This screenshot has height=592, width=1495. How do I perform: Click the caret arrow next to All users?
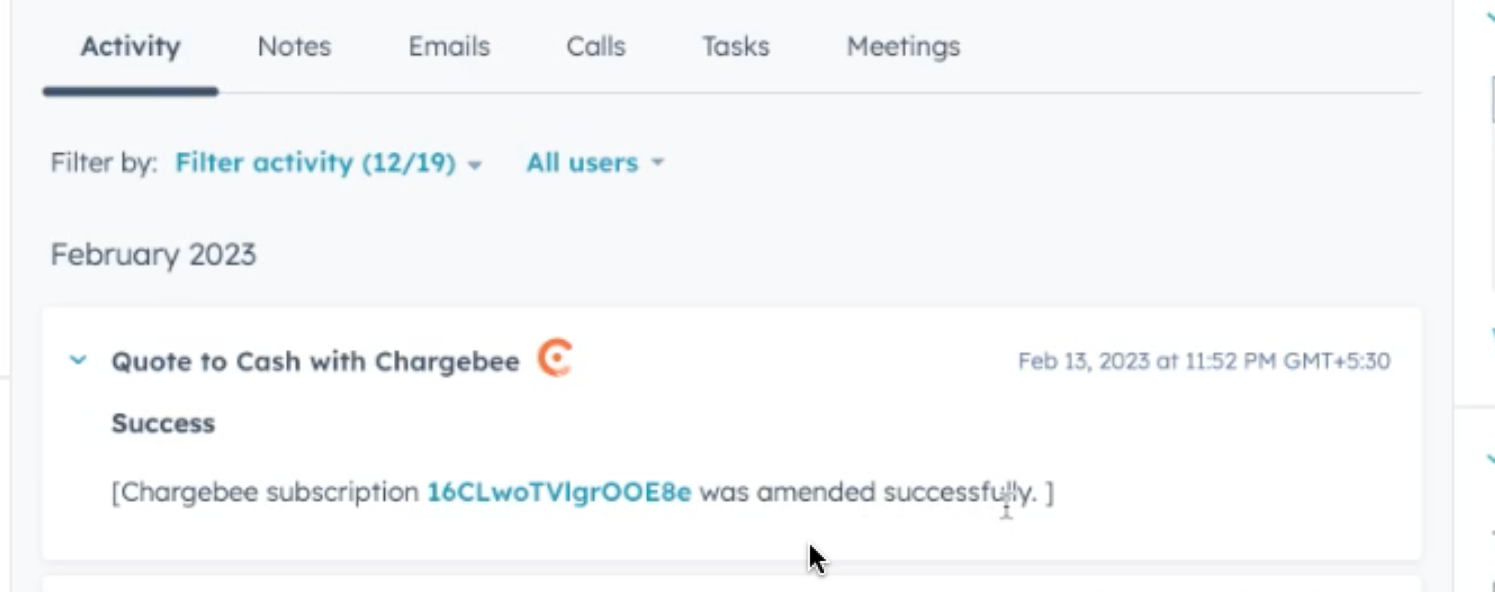pos(657,164)
